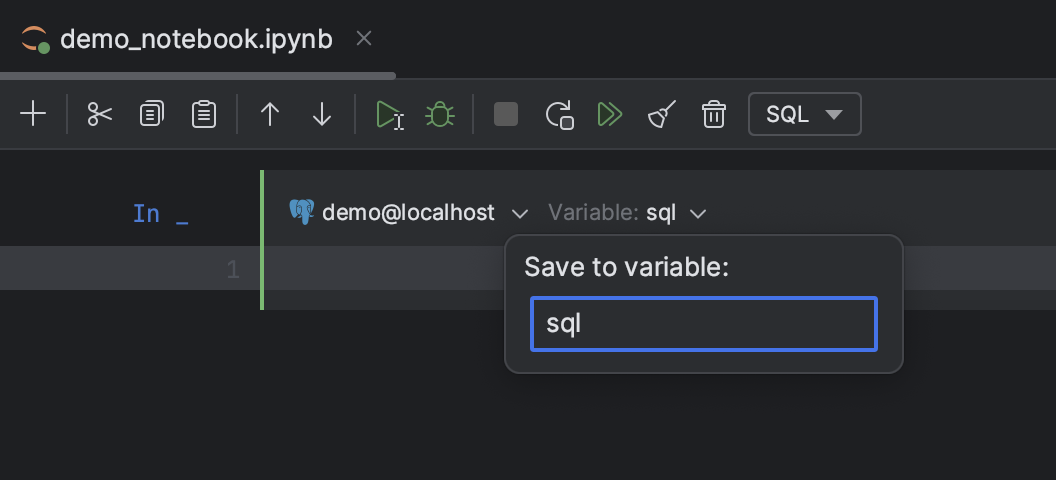Image resolution: width=1056 pixels, height=480 pixels.
Task: Move cell up with arrow icon
Action: point(269,114)
